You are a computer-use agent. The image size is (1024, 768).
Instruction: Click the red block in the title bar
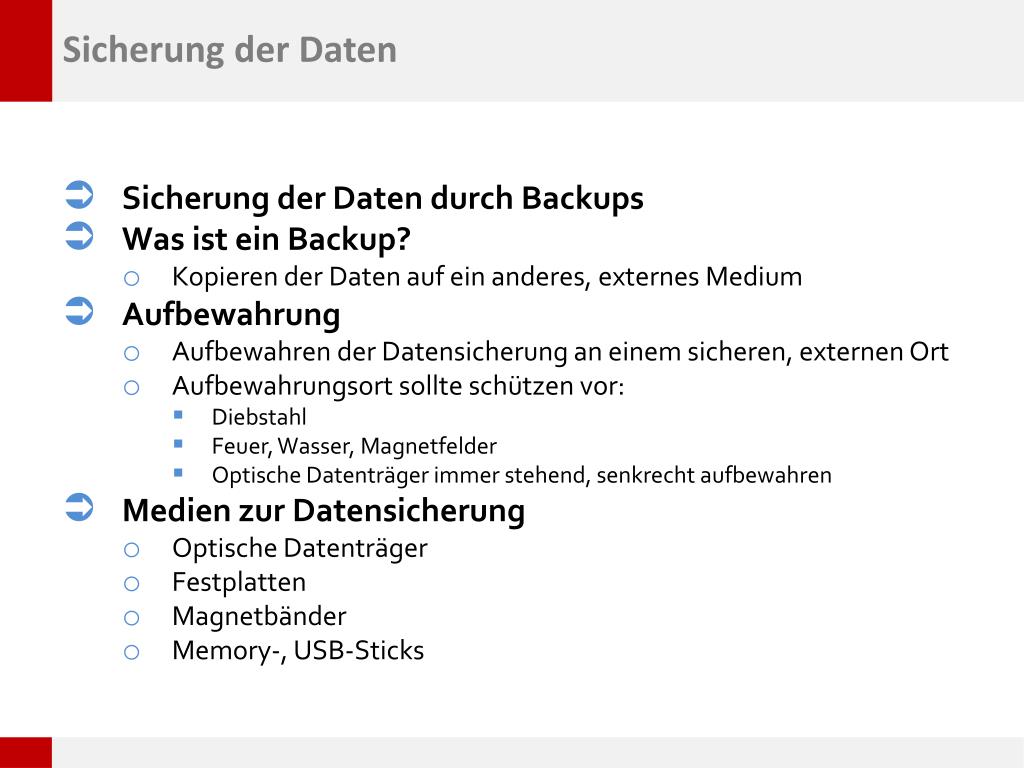coord(25,50)
